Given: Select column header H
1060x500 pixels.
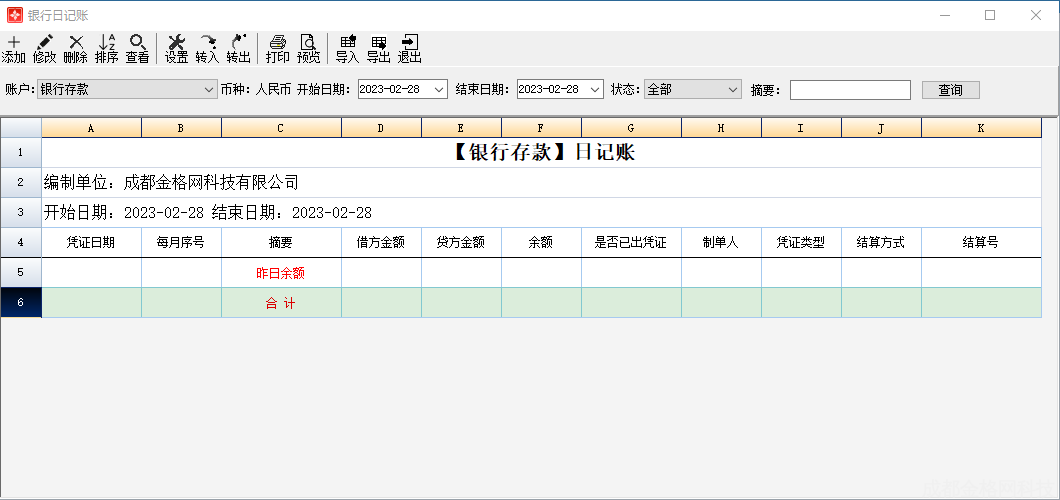Looking at the screenshot, I should 721,128.
